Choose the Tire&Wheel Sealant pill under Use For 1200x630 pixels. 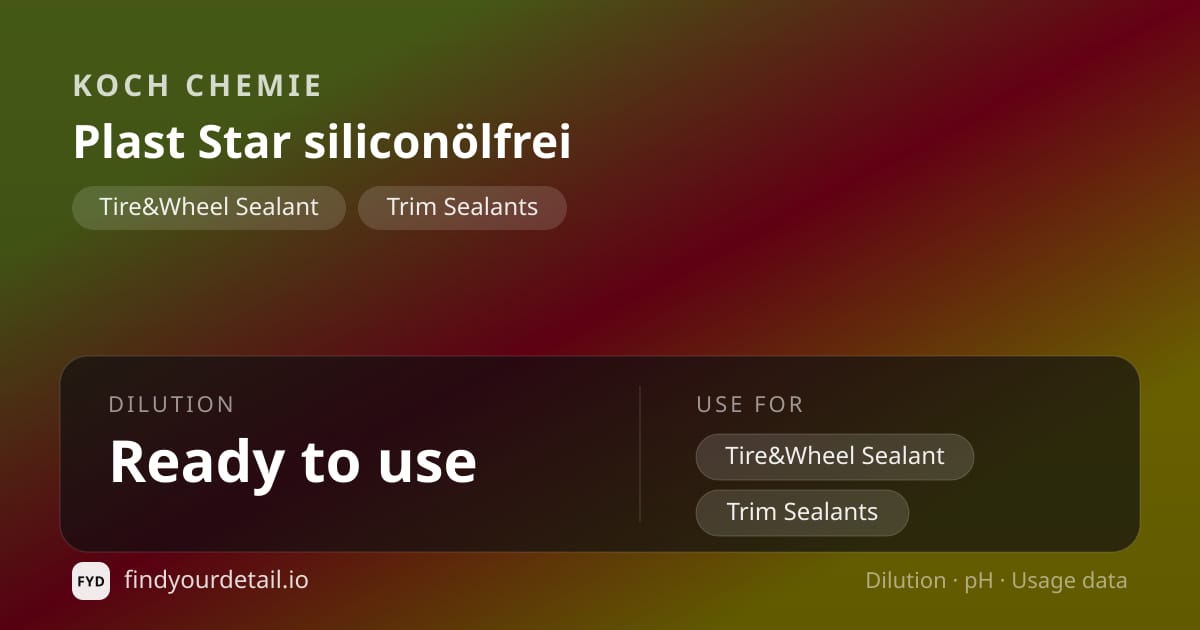coord(835,456)
